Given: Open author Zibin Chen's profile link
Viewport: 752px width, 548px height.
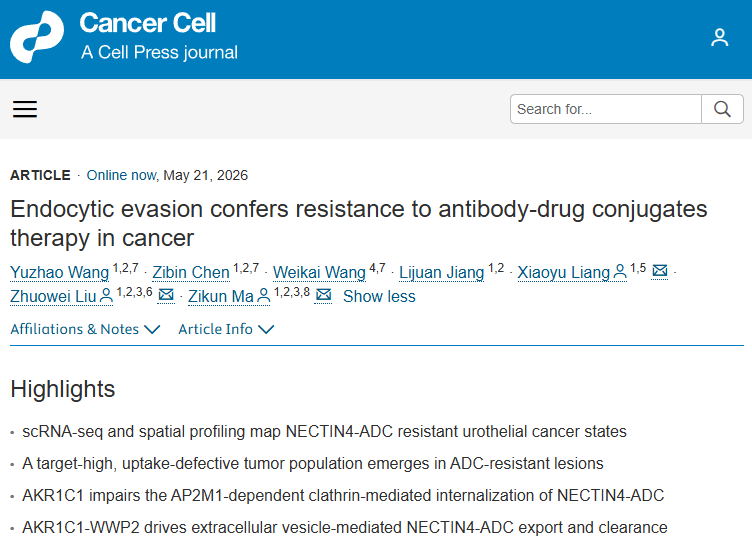Looking at the screenshot, I should (191, 272).
